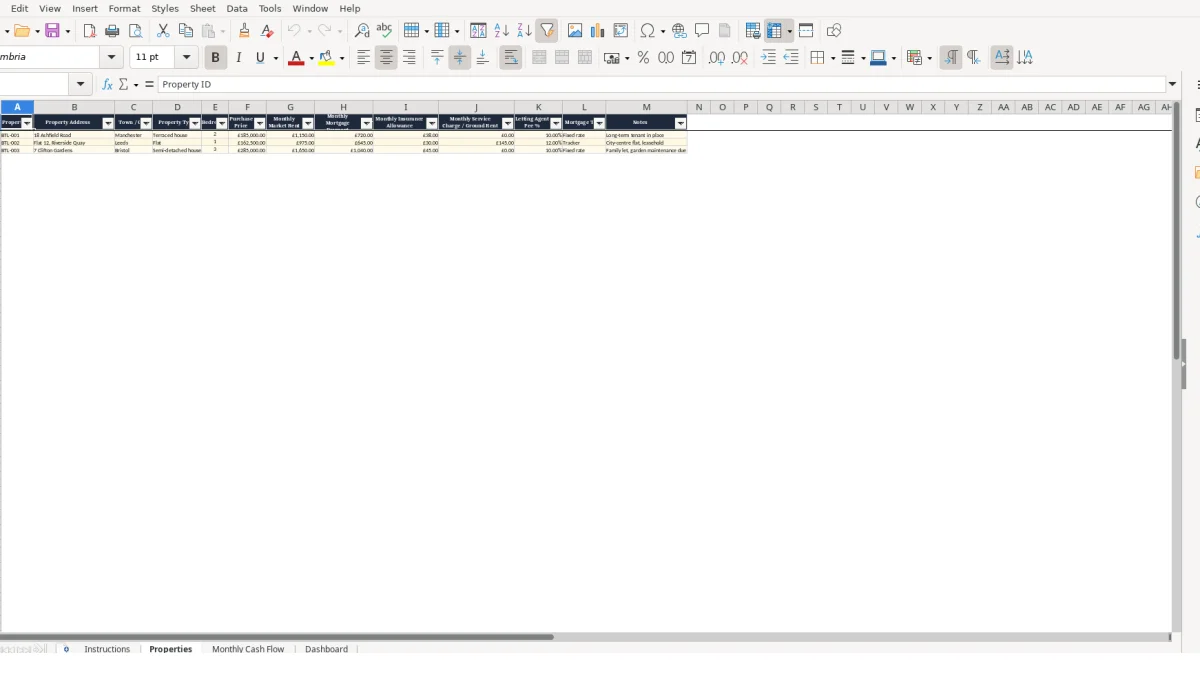Sort descending Z to A
The width and height of the screenshot is (1200, 675).
coord(524,31)
